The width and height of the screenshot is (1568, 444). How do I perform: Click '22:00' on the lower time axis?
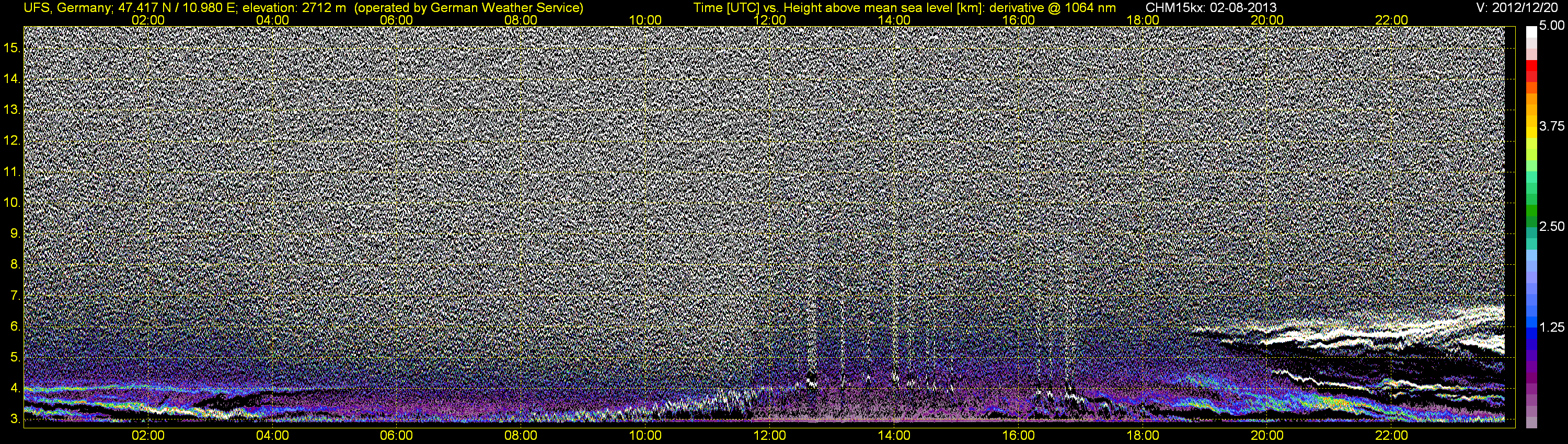tap(1391, 436)
